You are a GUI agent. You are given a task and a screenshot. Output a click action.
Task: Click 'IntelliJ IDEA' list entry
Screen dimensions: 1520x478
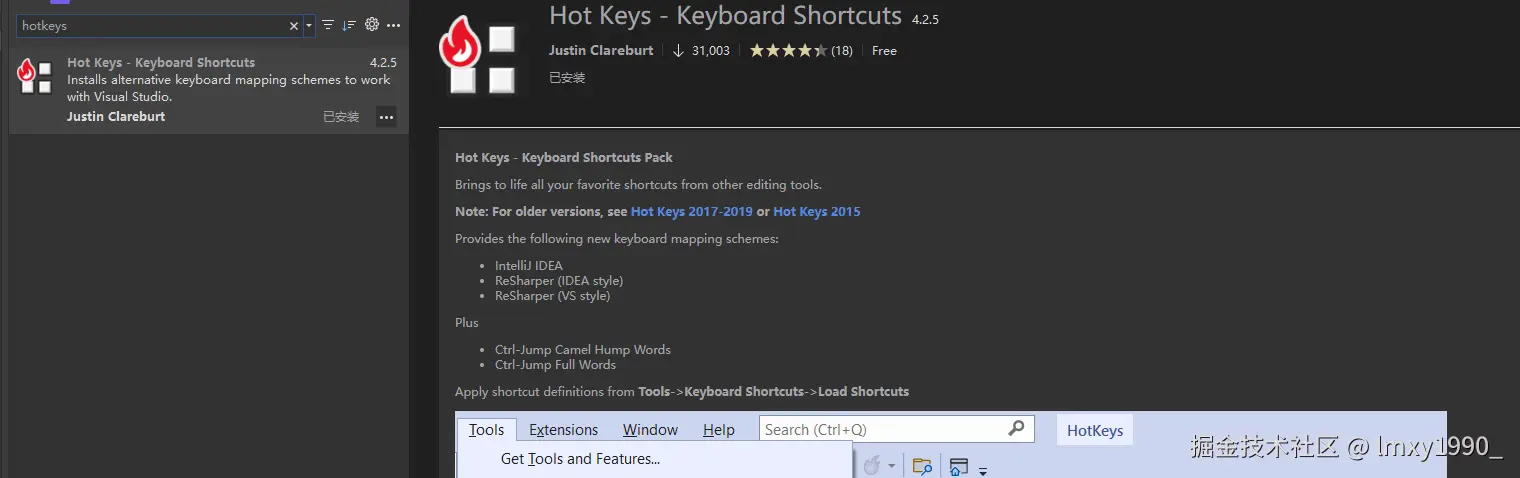click(x=529, y=266)
